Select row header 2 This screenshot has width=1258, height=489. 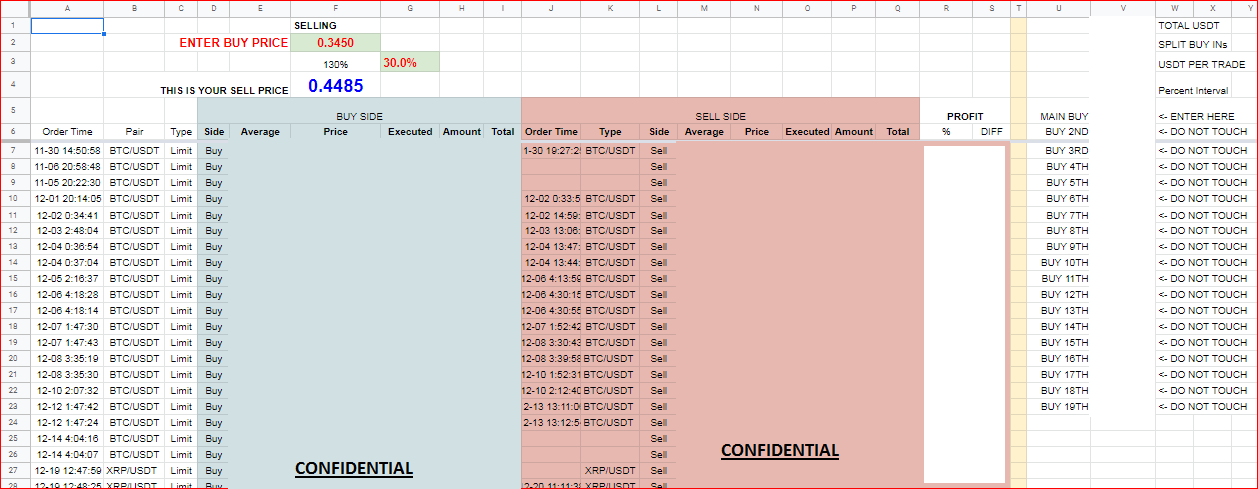point(15,43)
